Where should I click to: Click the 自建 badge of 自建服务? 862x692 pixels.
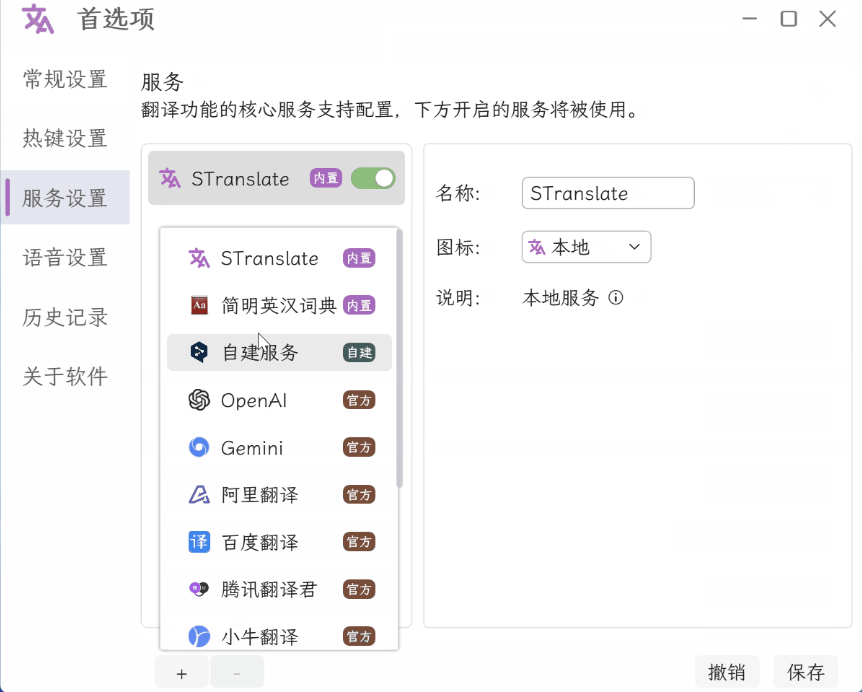coord(359,352)
